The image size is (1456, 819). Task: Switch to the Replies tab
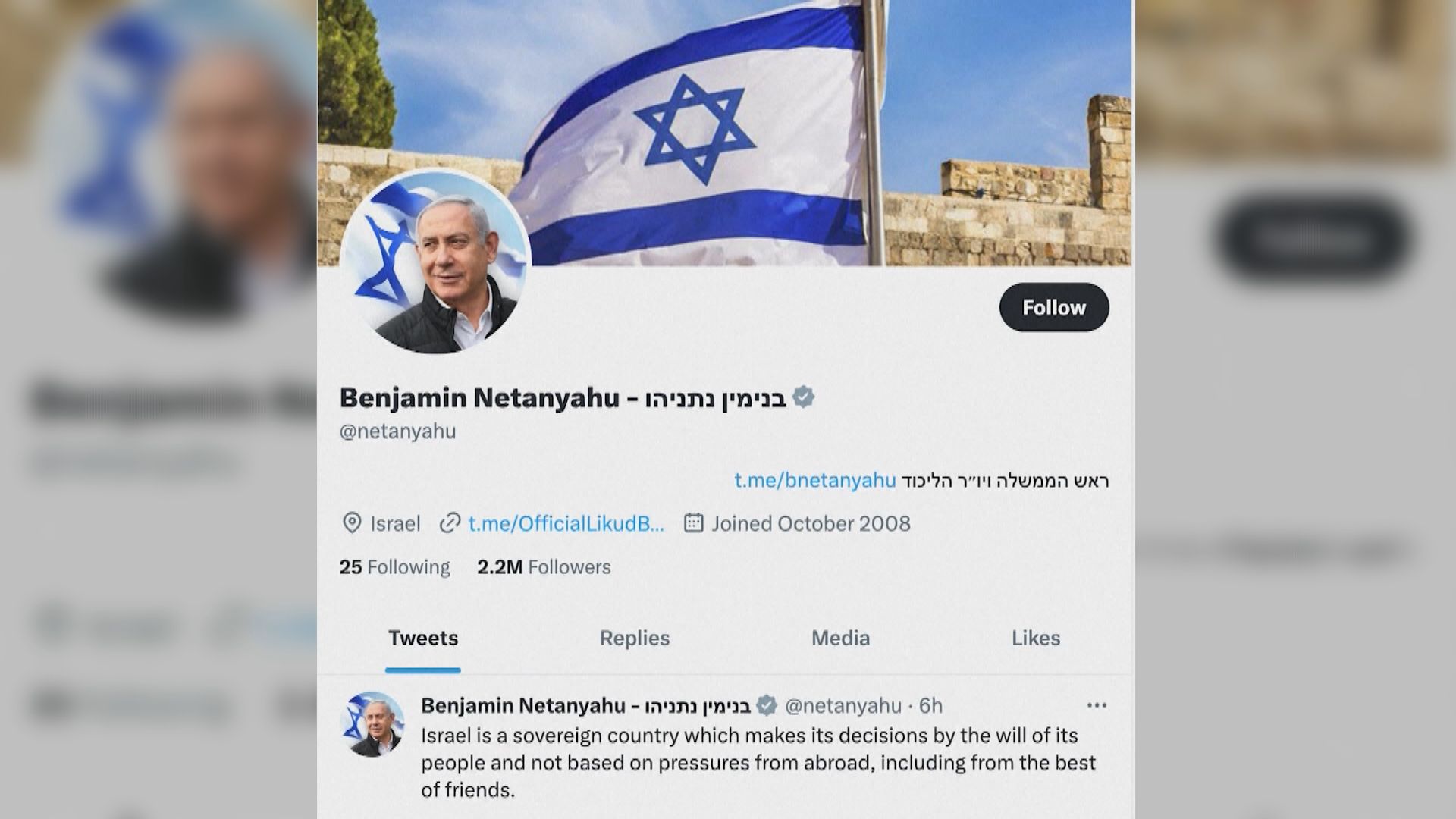click(635, 639)
